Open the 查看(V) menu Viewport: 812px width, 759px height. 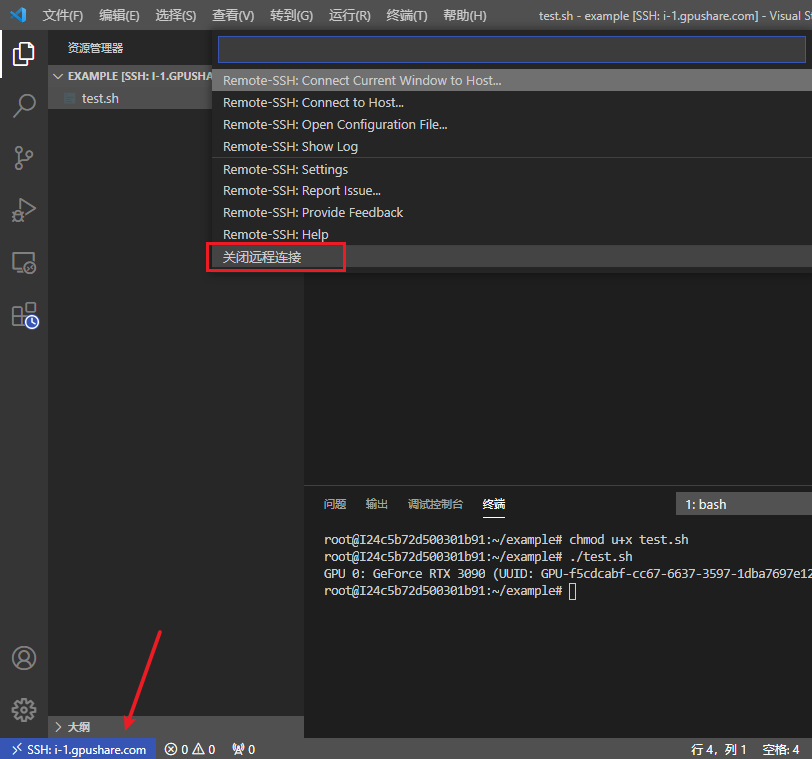coord(233,16)
